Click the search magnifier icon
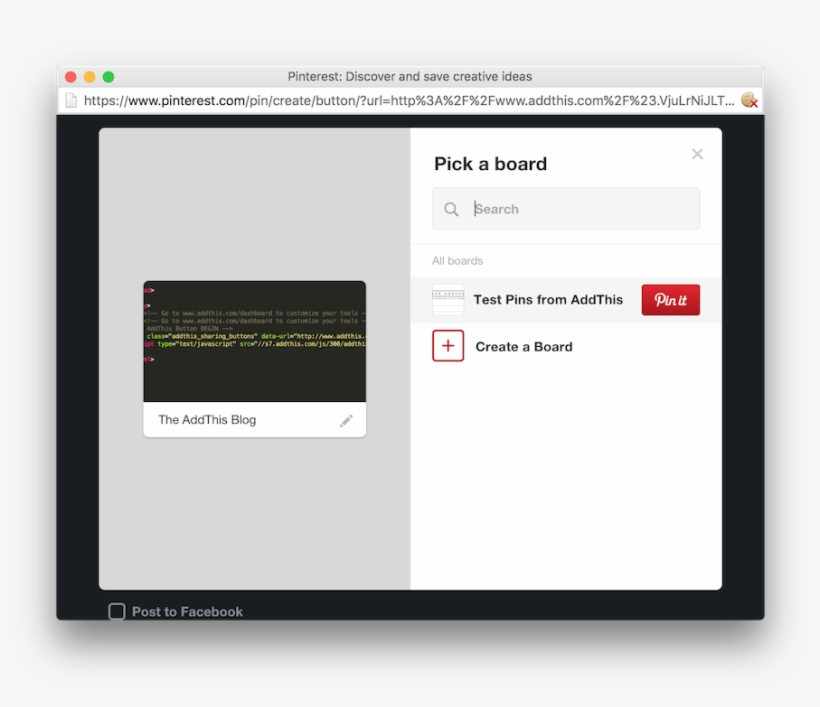Viewport: 820px width, 707px height. [x=451, y=209]
